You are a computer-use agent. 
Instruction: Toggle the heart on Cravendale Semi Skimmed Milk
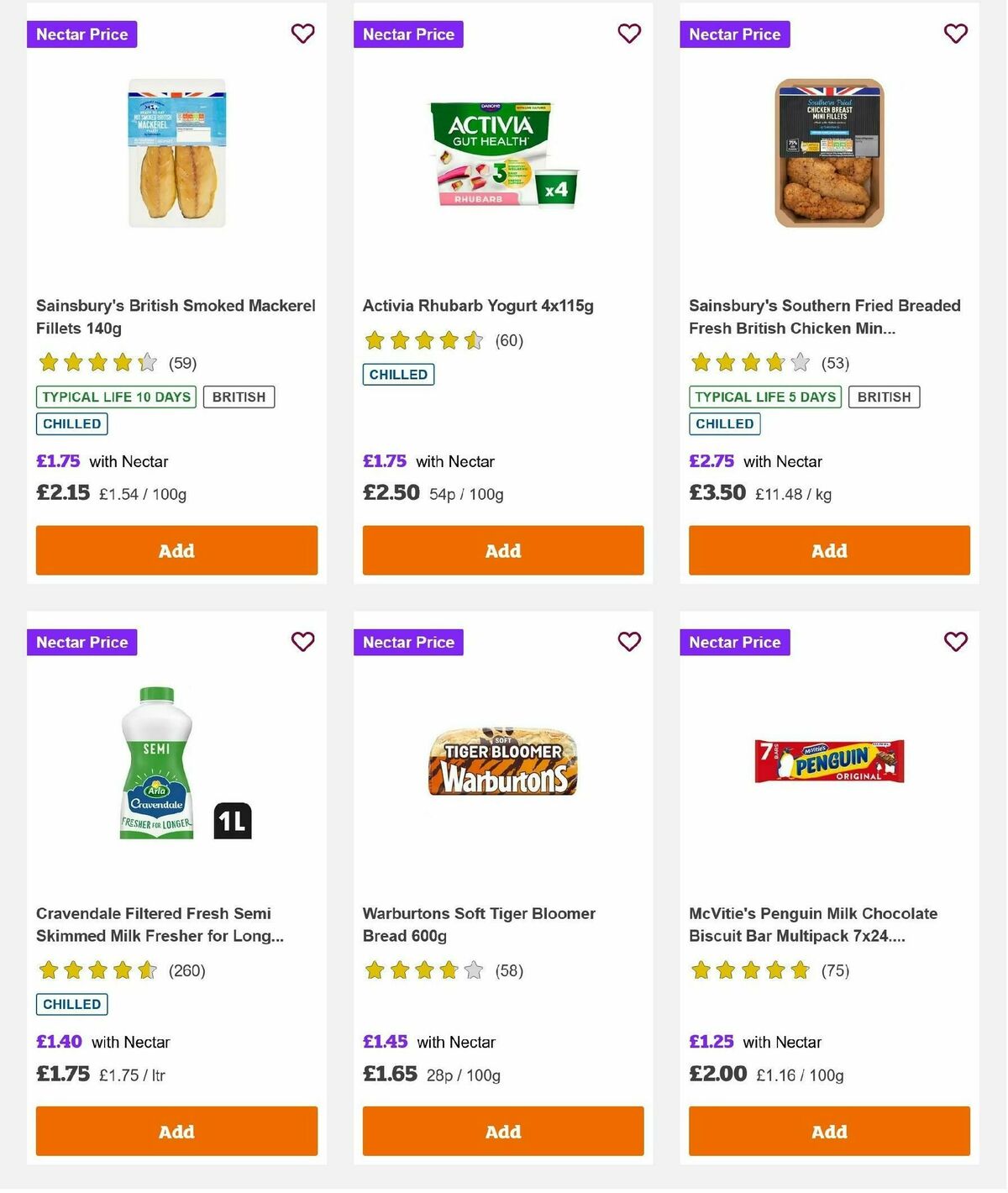tap(302, 641)
